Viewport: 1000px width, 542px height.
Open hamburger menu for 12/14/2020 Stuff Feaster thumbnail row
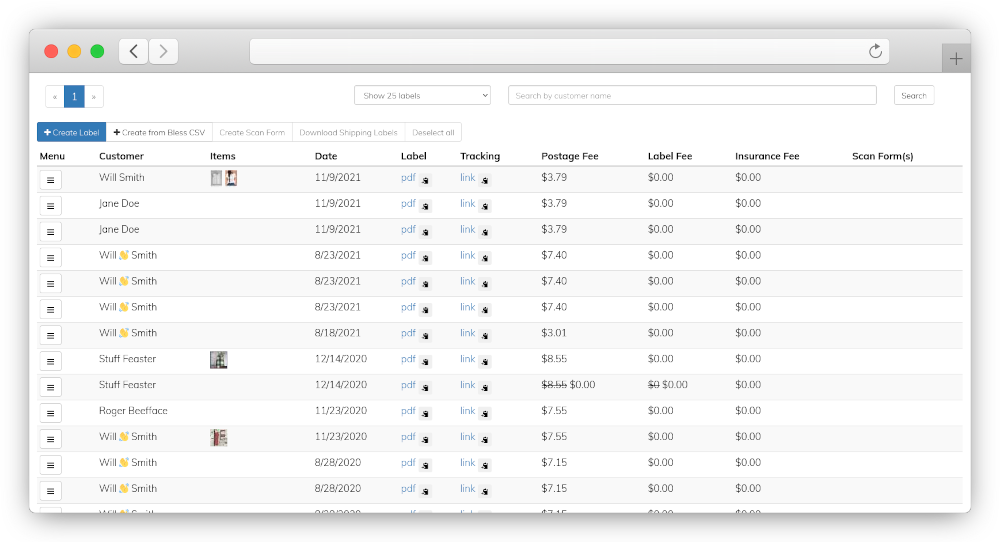[x=50, y=362]
